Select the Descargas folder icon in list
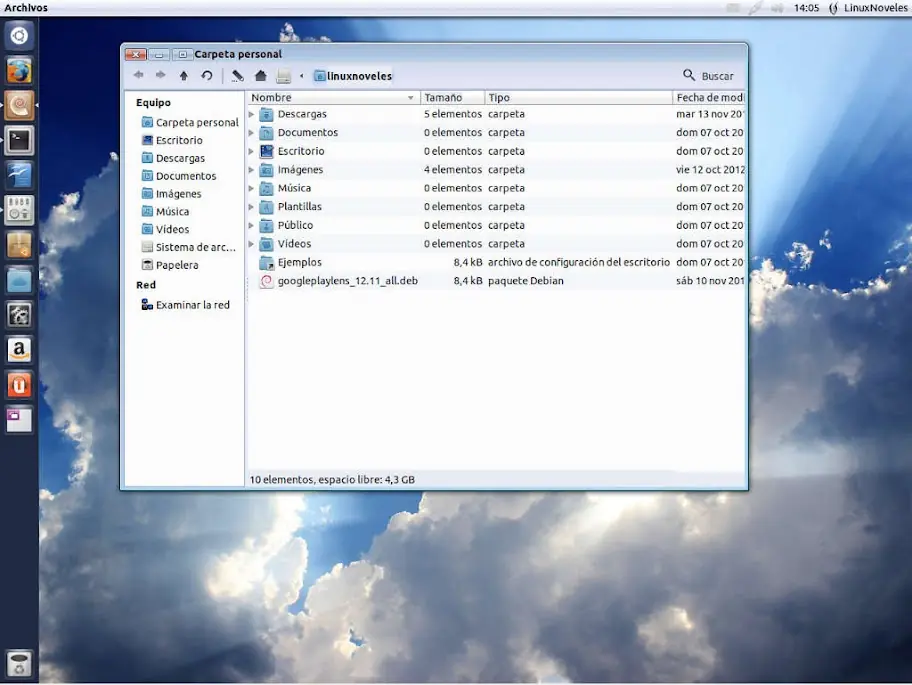Screen dimensions: 912x685 coord(266,114)
